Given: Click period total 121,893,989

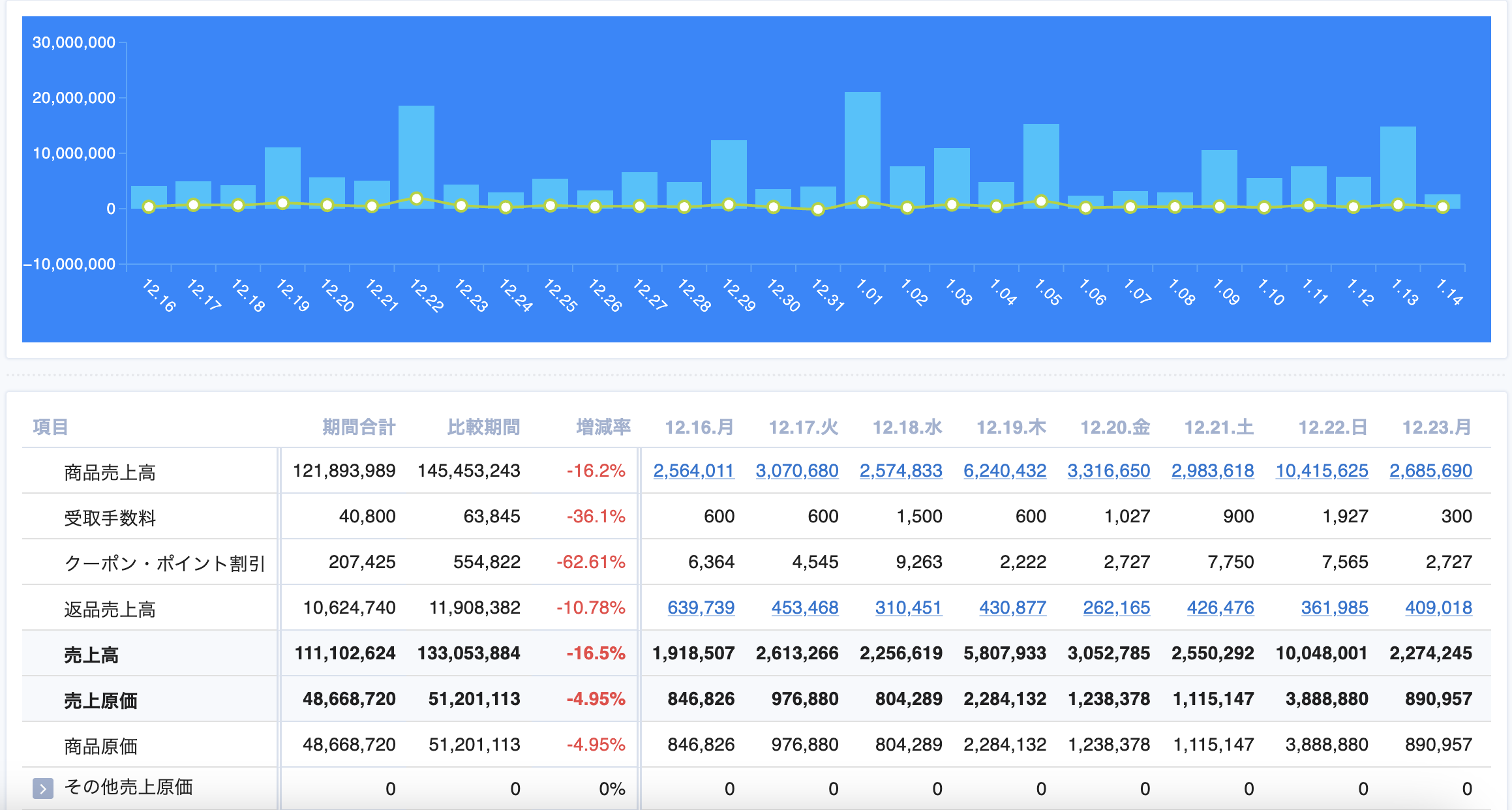Looking at the screenshot, I should pyautogui.click(x=344, y=471).
